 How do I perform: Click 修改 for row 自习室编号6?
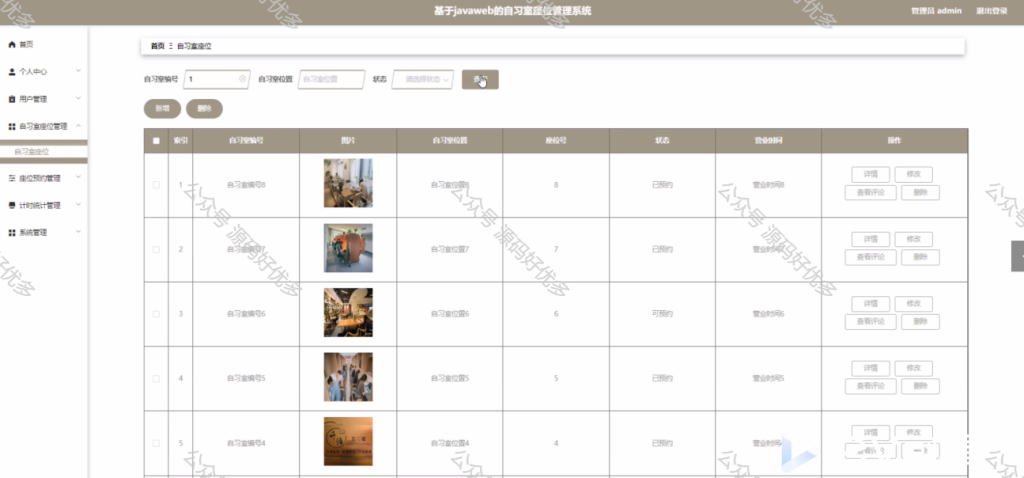[x=914, y=304]
